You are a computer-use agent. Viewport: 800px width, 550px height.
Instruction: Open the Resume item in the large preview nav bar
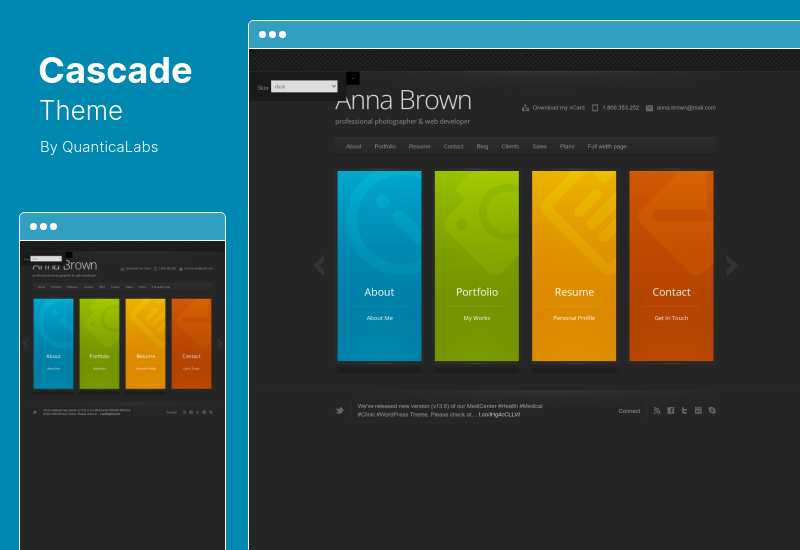tap(419, 146)
